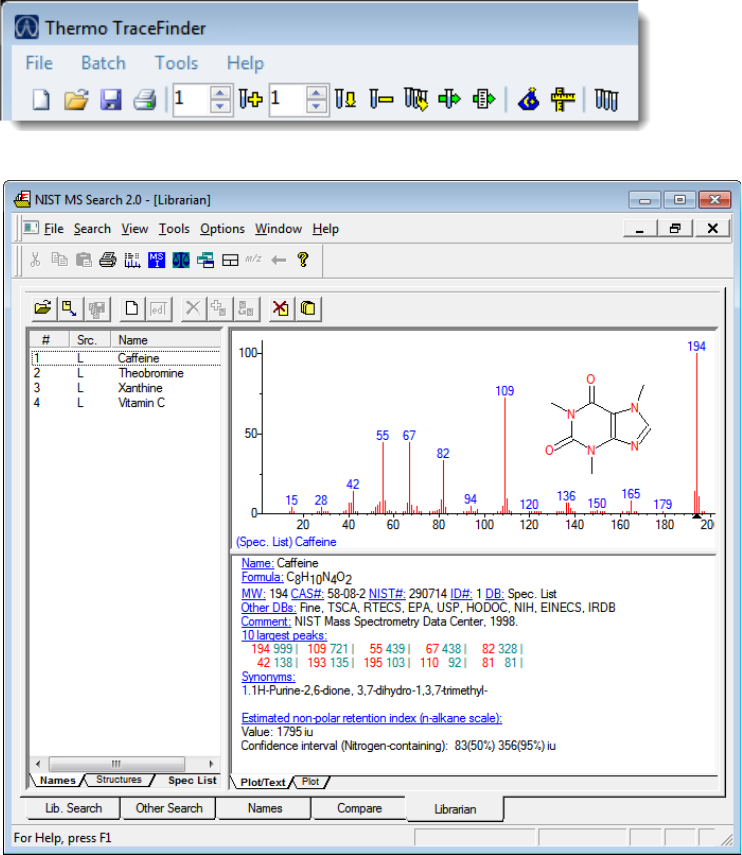
Task: Click the Formula: link
Action: tap(262, 577)
